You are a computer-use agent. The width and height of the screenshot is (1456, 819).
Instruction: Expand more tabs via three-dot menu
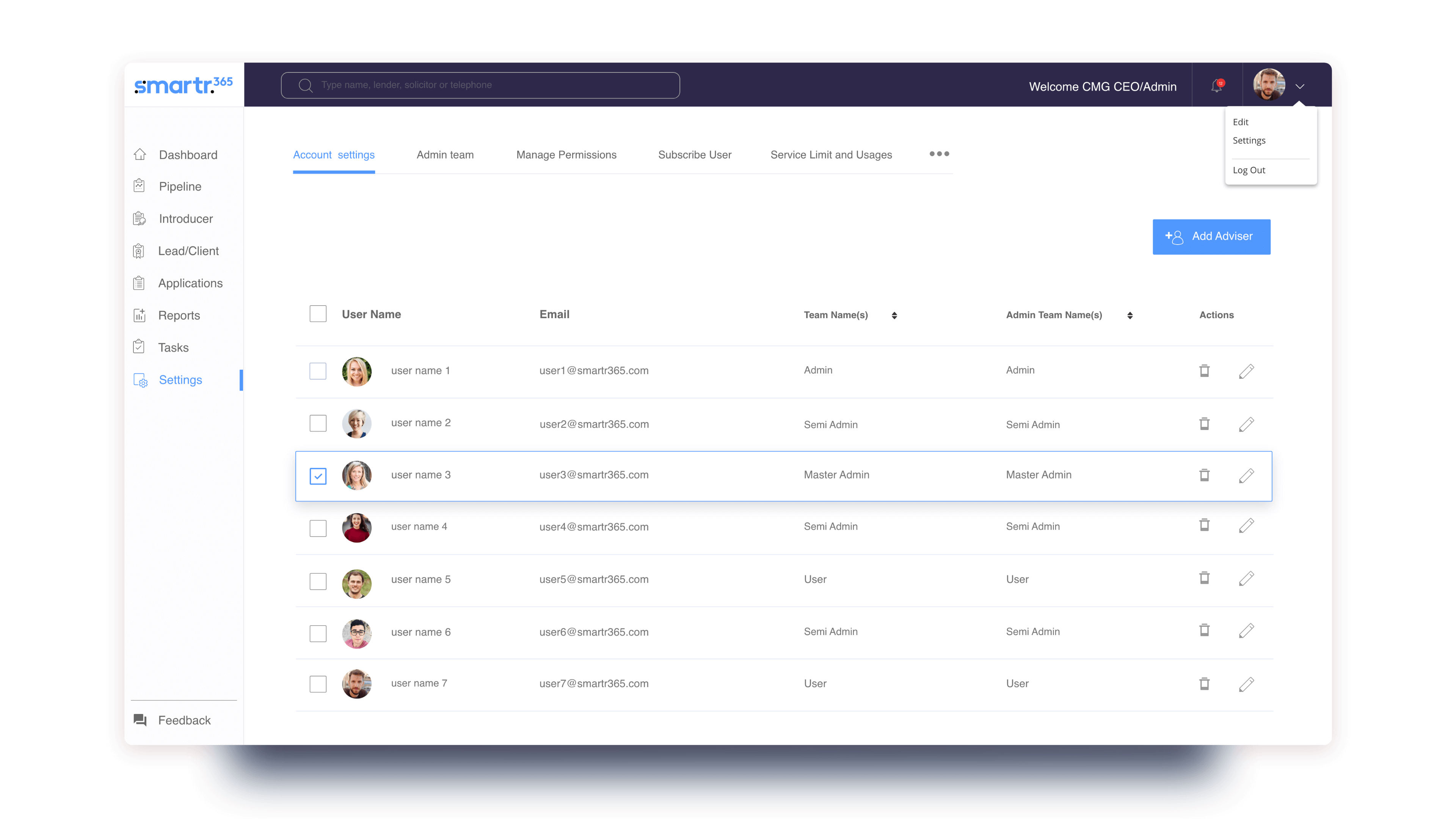point(939,154)
